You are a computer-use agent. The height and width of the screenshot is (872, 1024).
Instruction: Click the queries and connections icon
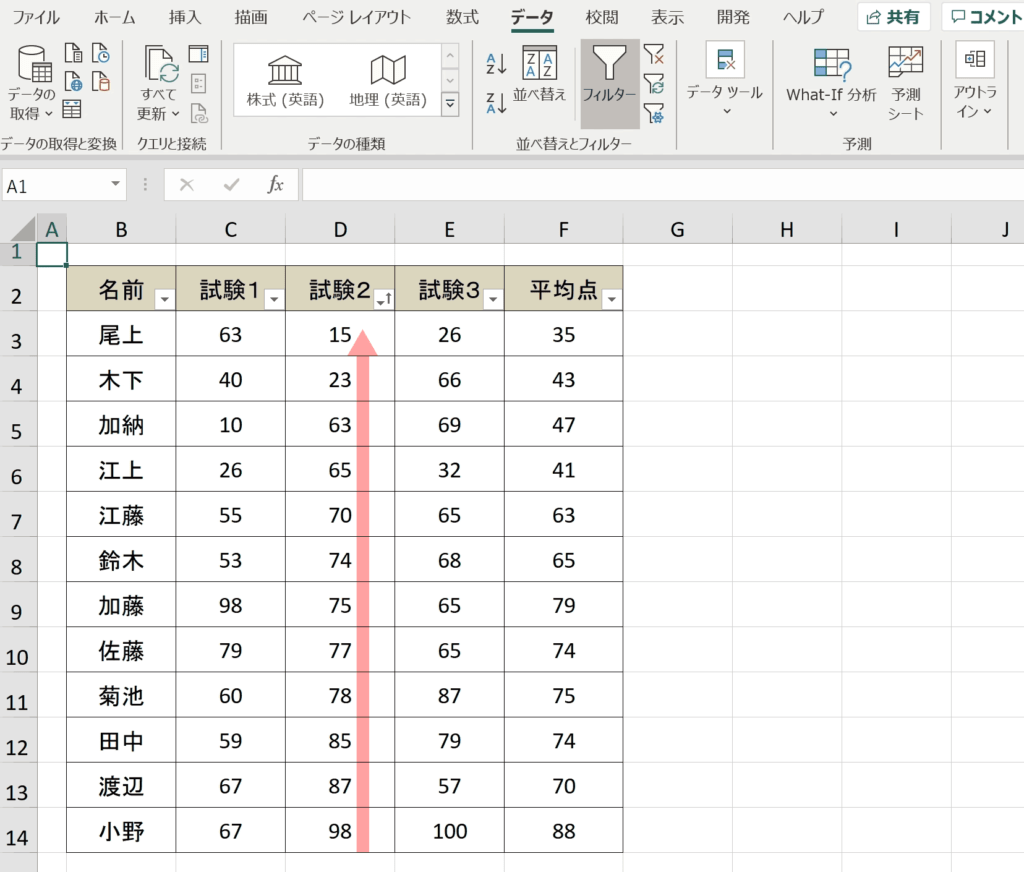[x=198, y=54]
